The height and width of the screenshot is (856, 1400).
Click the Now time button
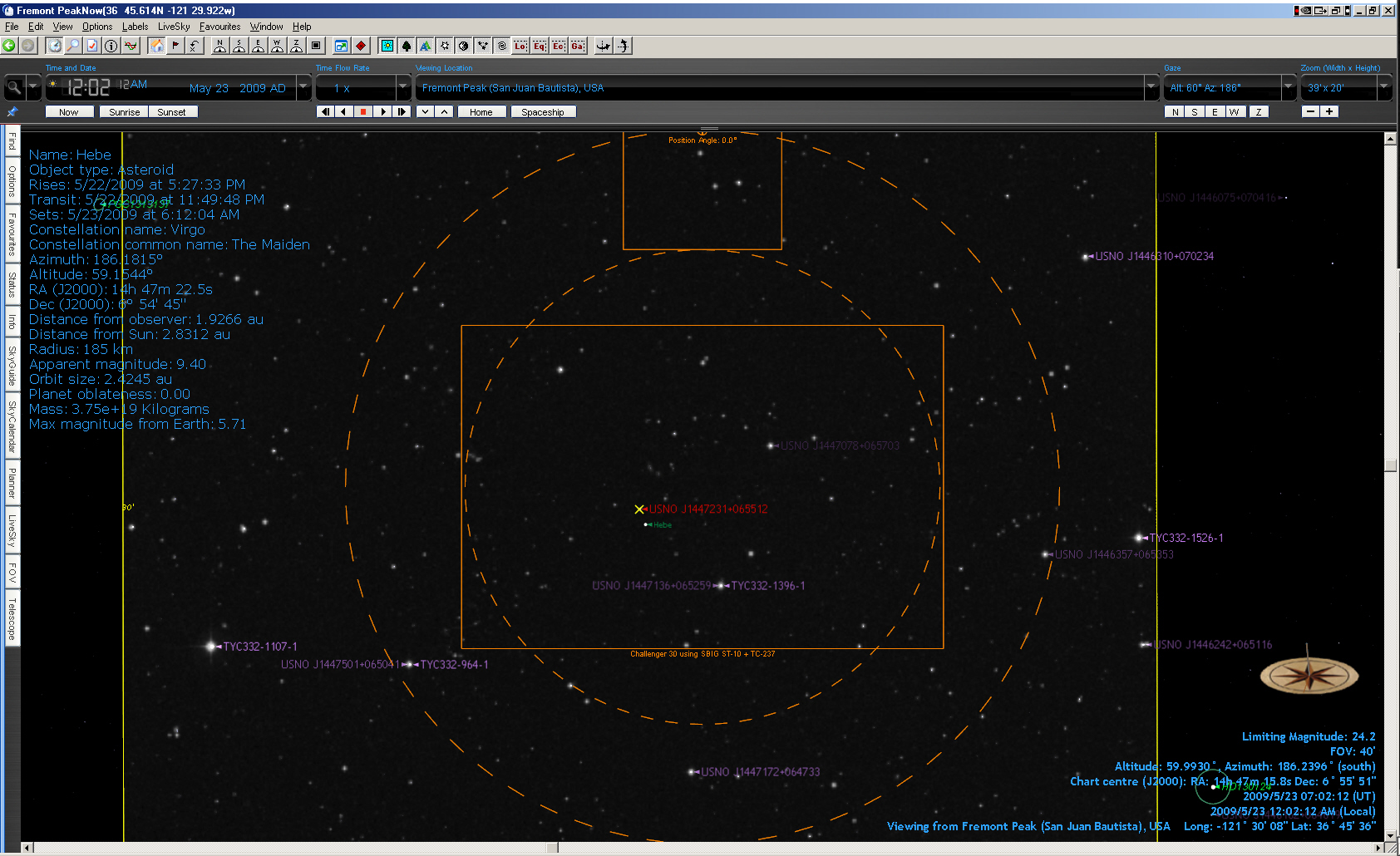tap(69, 112)
